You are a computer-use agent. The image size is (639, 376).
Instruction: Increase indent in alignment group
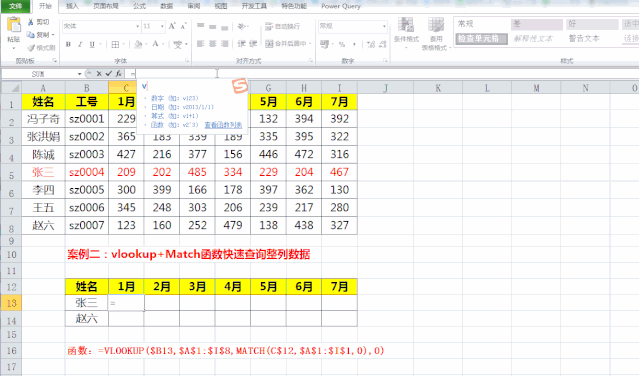[x=253, y=44]
